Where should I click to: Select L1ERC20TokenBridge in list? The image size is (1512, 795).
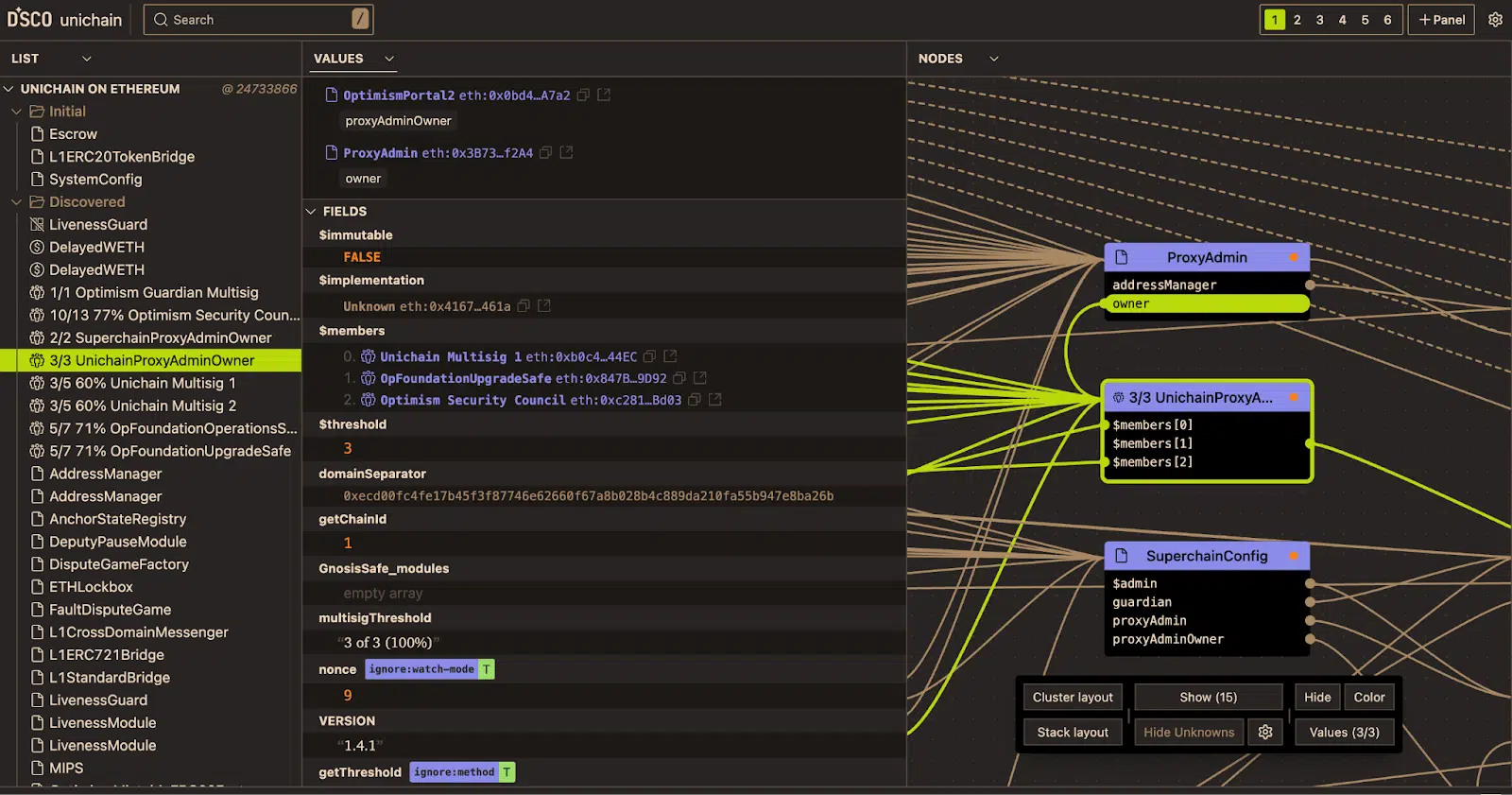151,157
